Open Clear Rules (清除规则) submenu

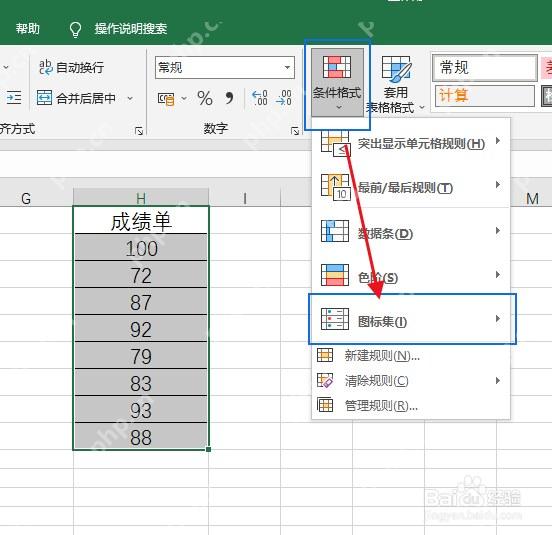[x=411, y=380]
